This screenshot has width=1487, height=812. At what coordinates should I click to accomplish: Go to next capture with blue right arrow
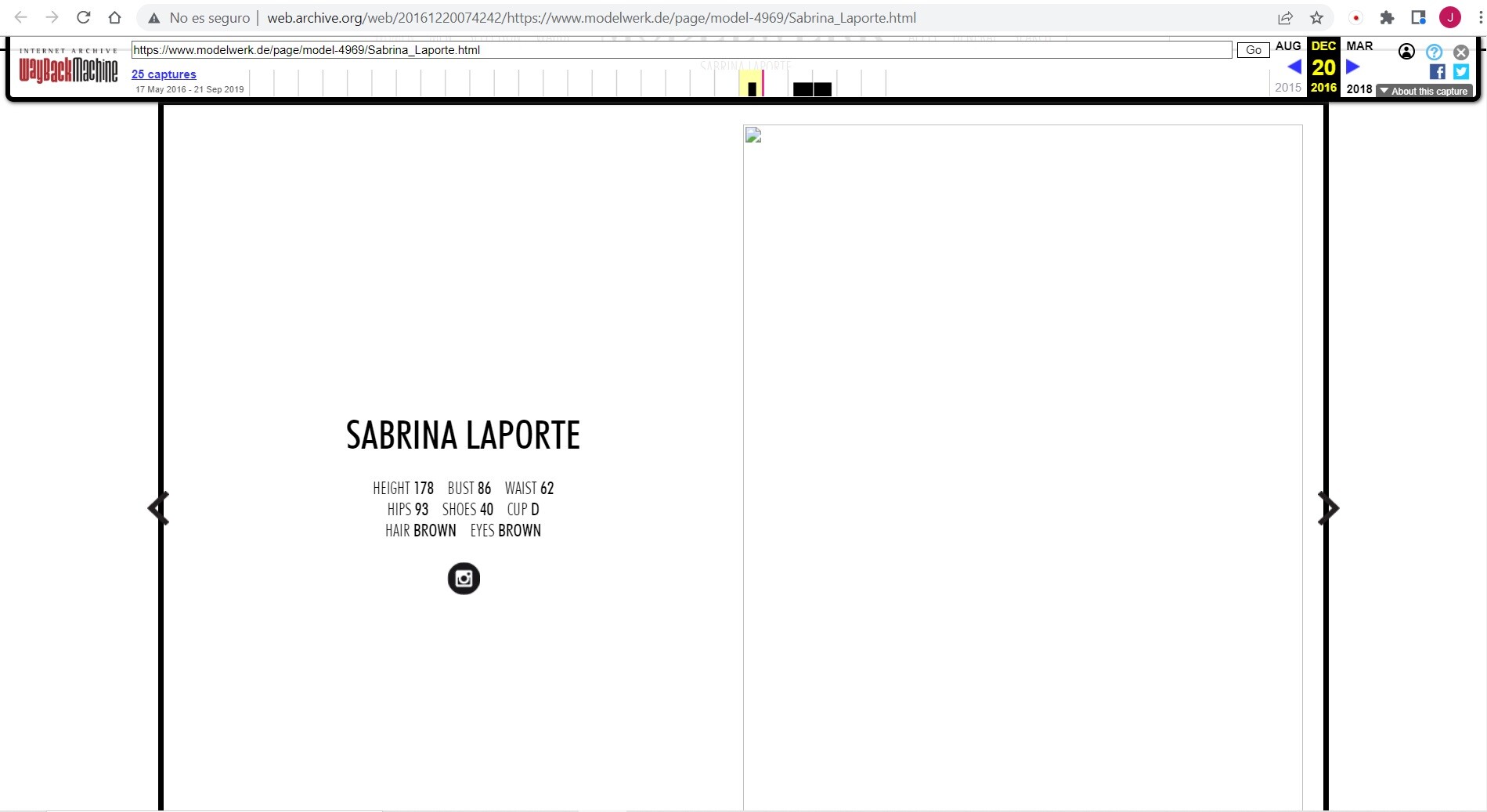click(1352, 67)
